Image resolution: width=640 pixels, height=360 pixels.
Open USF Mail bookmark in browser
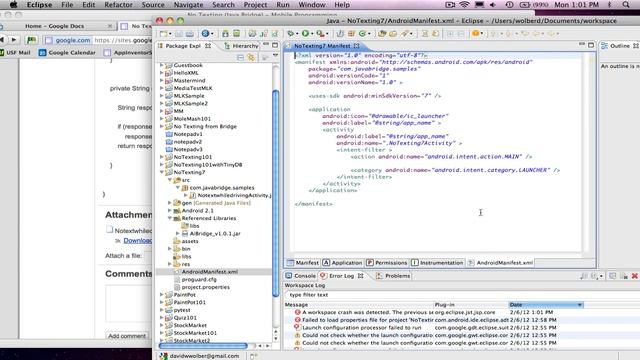tap(15, 53)
